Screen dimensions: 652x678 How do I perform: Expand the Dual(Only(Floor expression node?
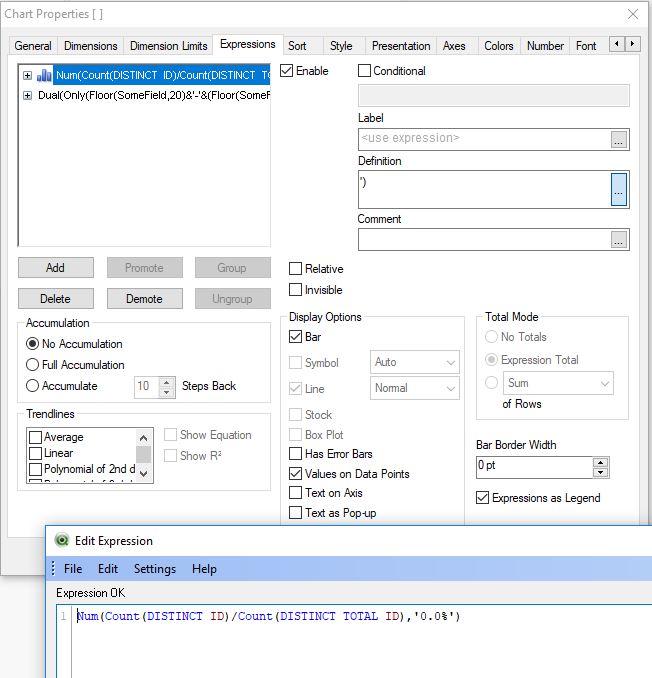(27, 95)
